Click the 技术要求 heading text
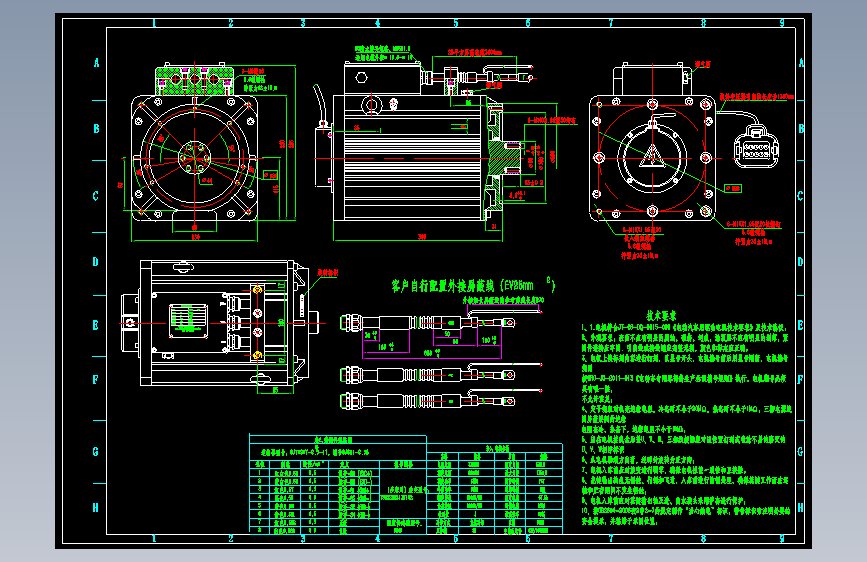 click(x=661, y=316)
